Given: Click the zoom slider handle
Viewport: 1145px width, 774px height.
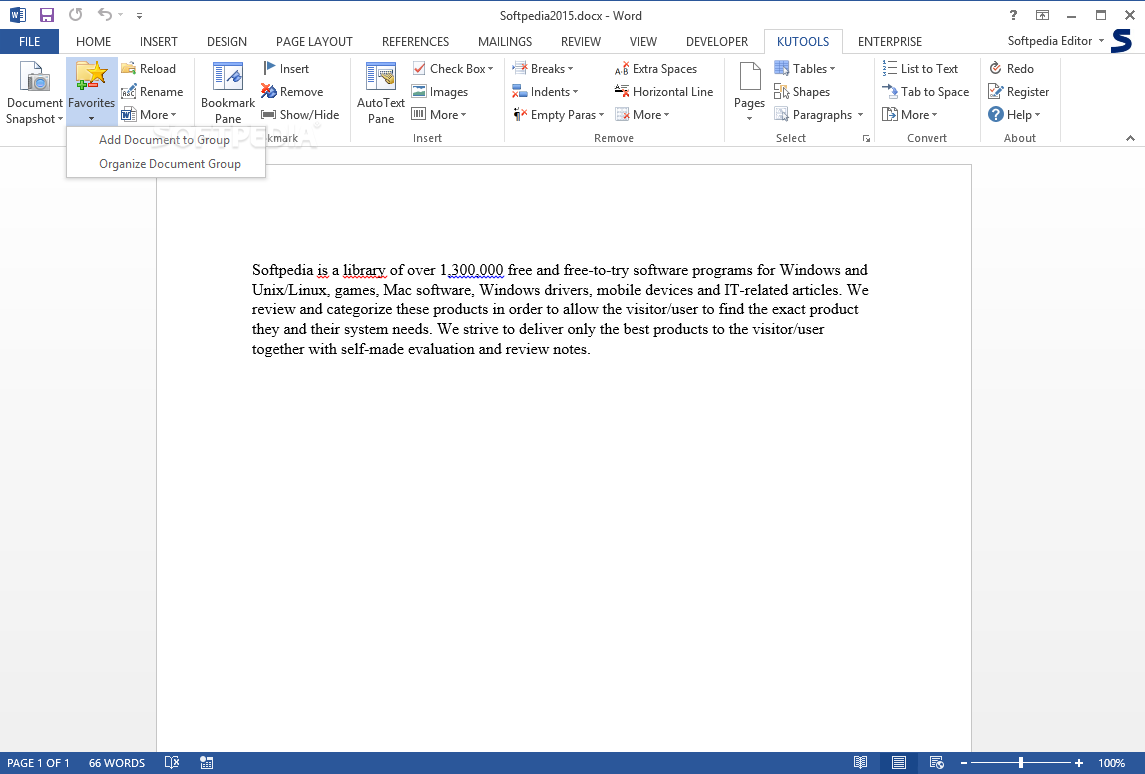Looking at the screenshot, I should coord(1021,762).
